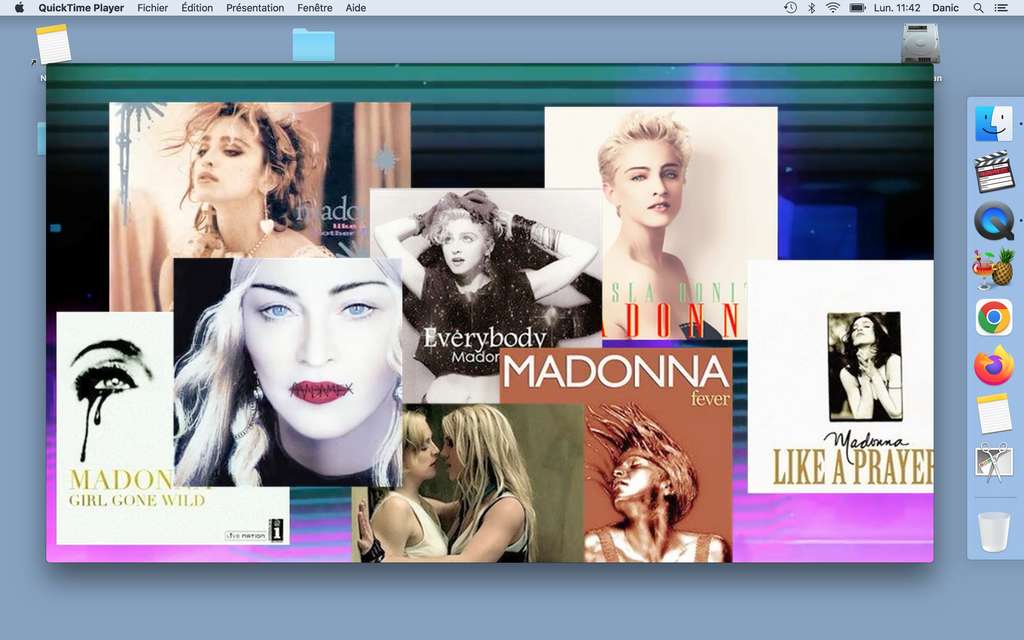Image resolution: width=1024 pixels, height=640 pixels.
Task: Launch HandBrake from the Dock
Action: 994,269
